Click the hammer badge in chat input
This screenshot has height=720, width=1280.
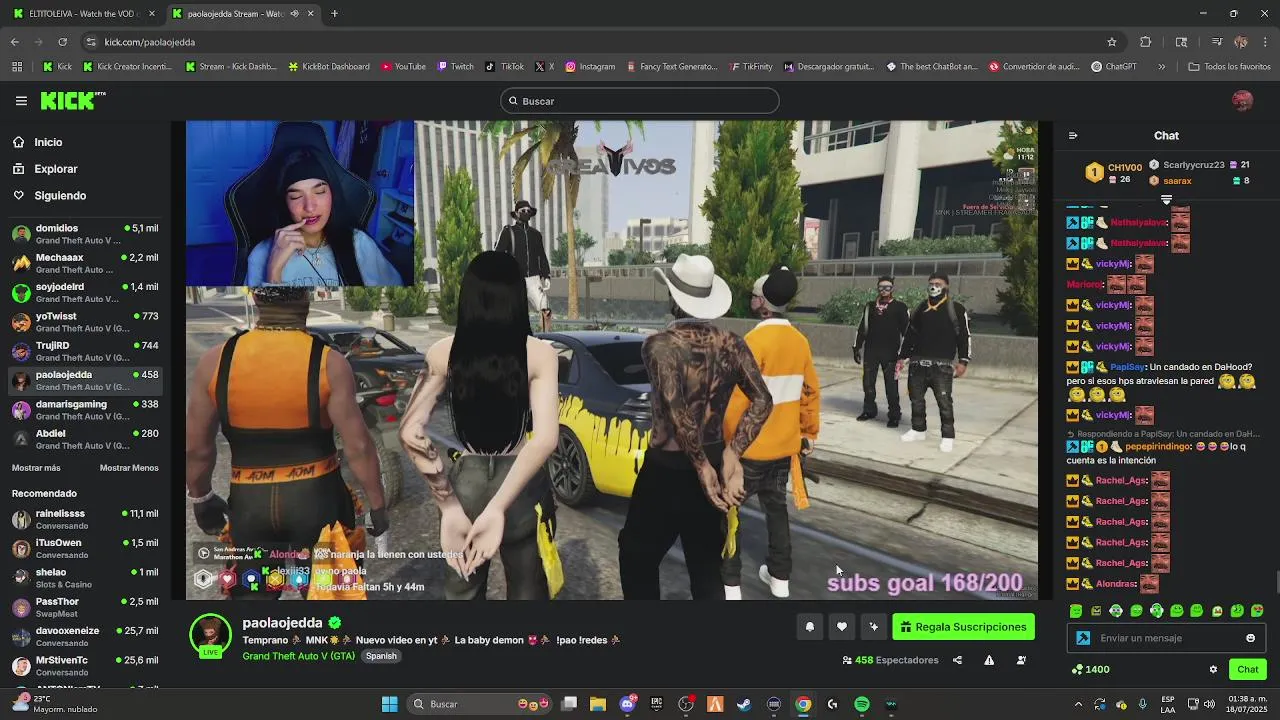pos(1083,638)
